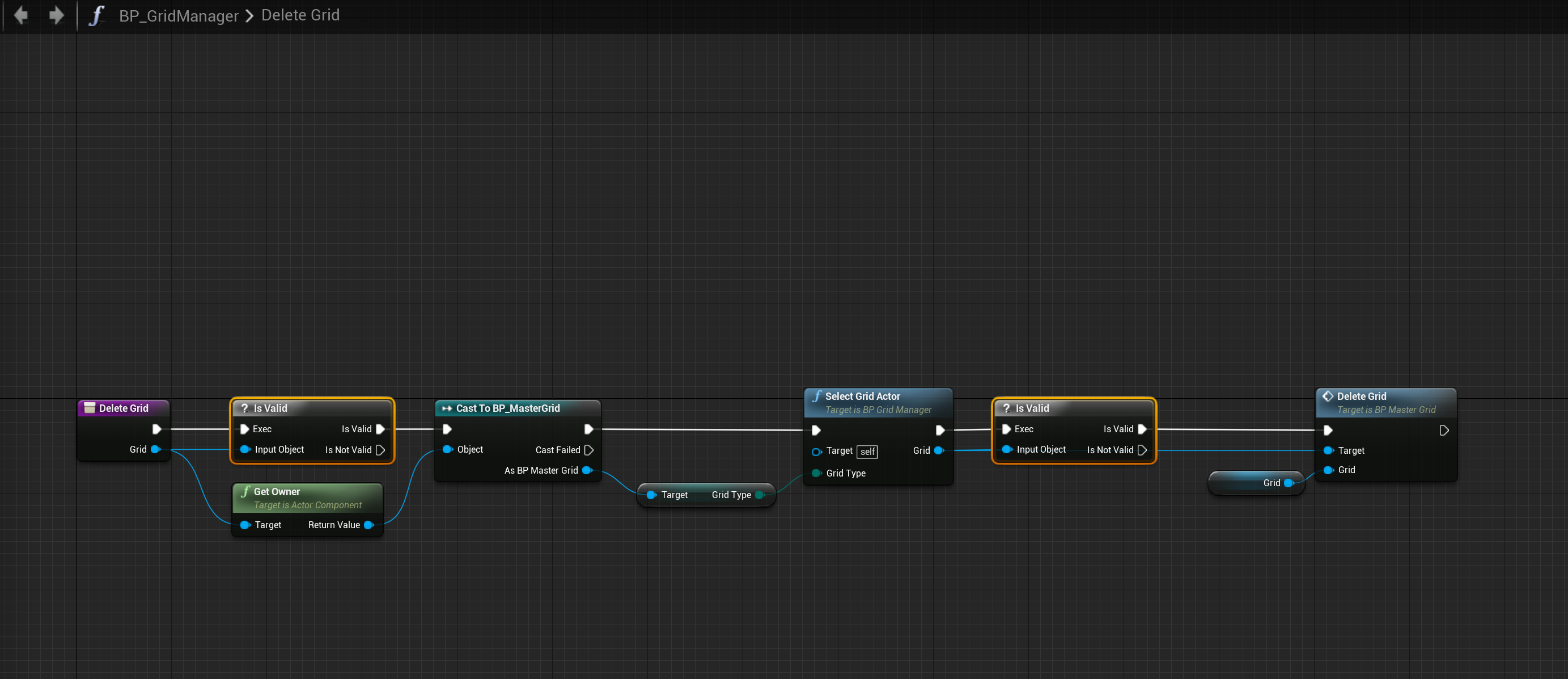Click the back navigation arrow

coord(21,15)
